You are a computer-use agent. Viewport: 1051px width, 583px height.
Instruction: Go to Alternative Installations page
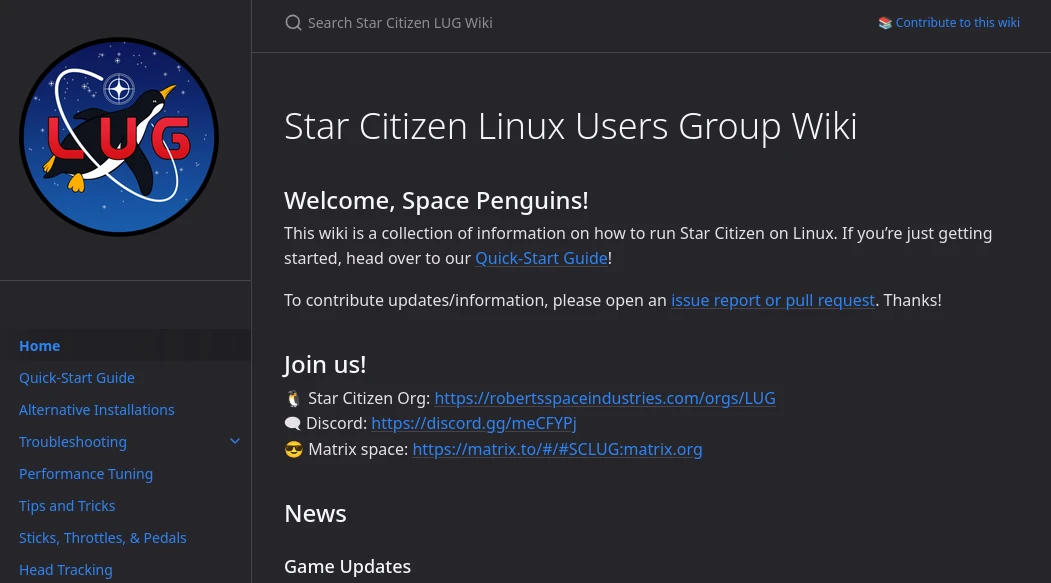coord(97,410)
